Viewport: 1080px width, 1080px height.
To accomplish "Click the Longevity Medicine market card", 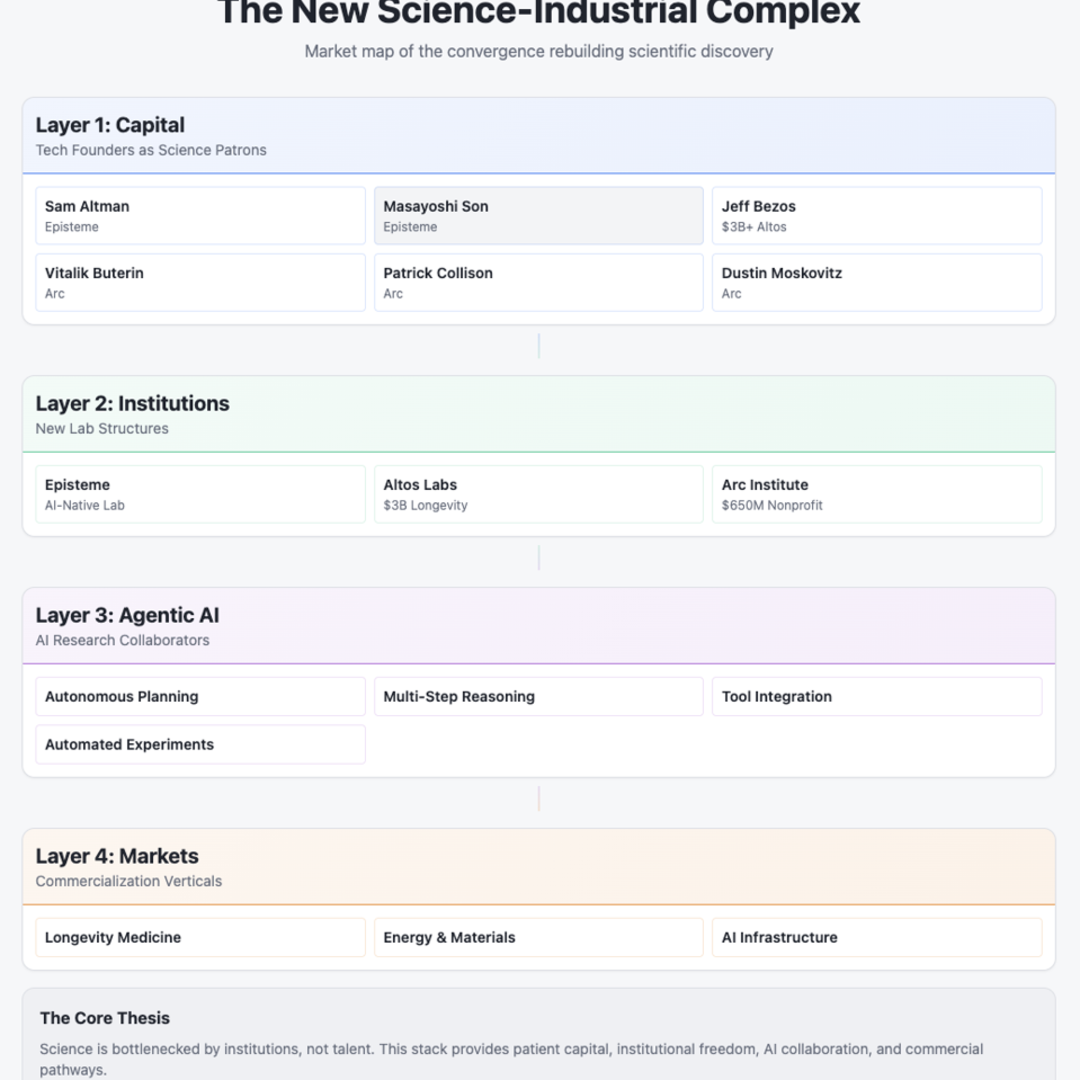I will point(200,937).
